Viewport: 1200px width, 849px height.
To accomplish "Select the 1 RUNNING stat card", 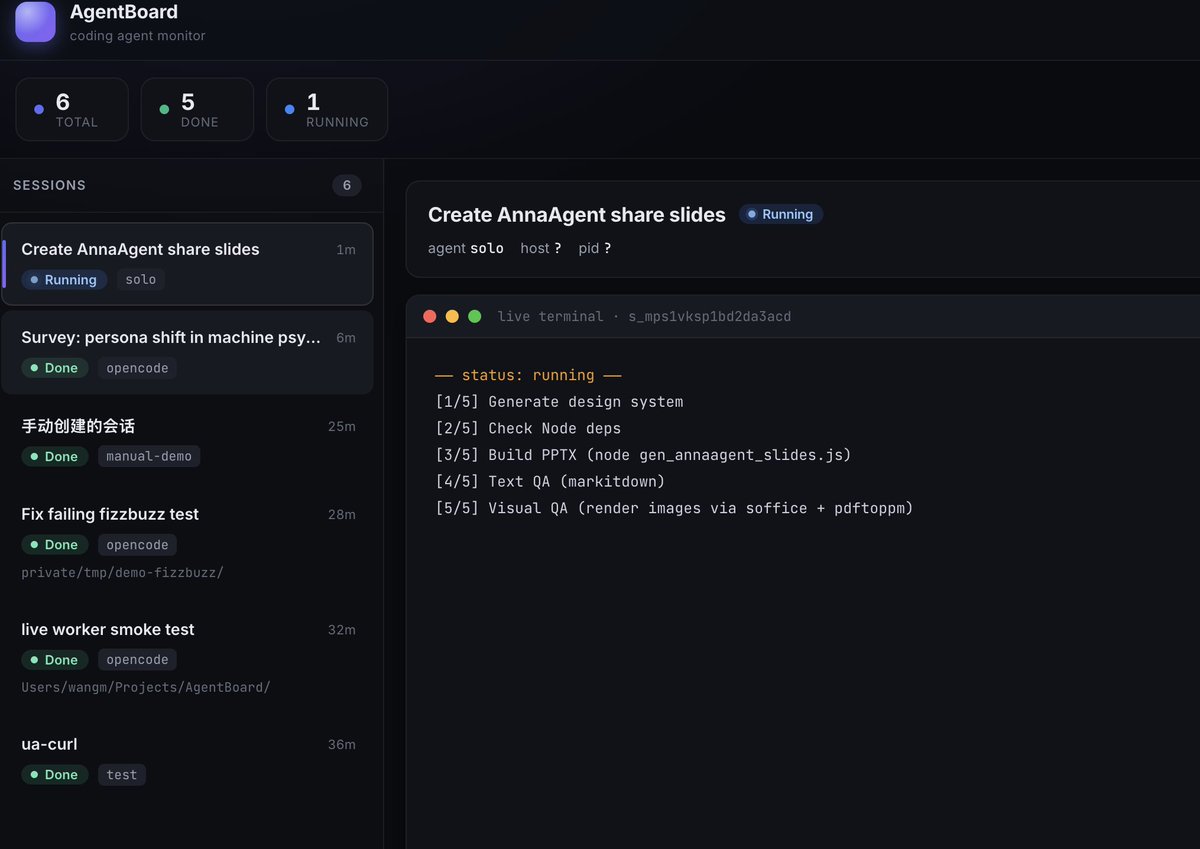I will point(327,109).
